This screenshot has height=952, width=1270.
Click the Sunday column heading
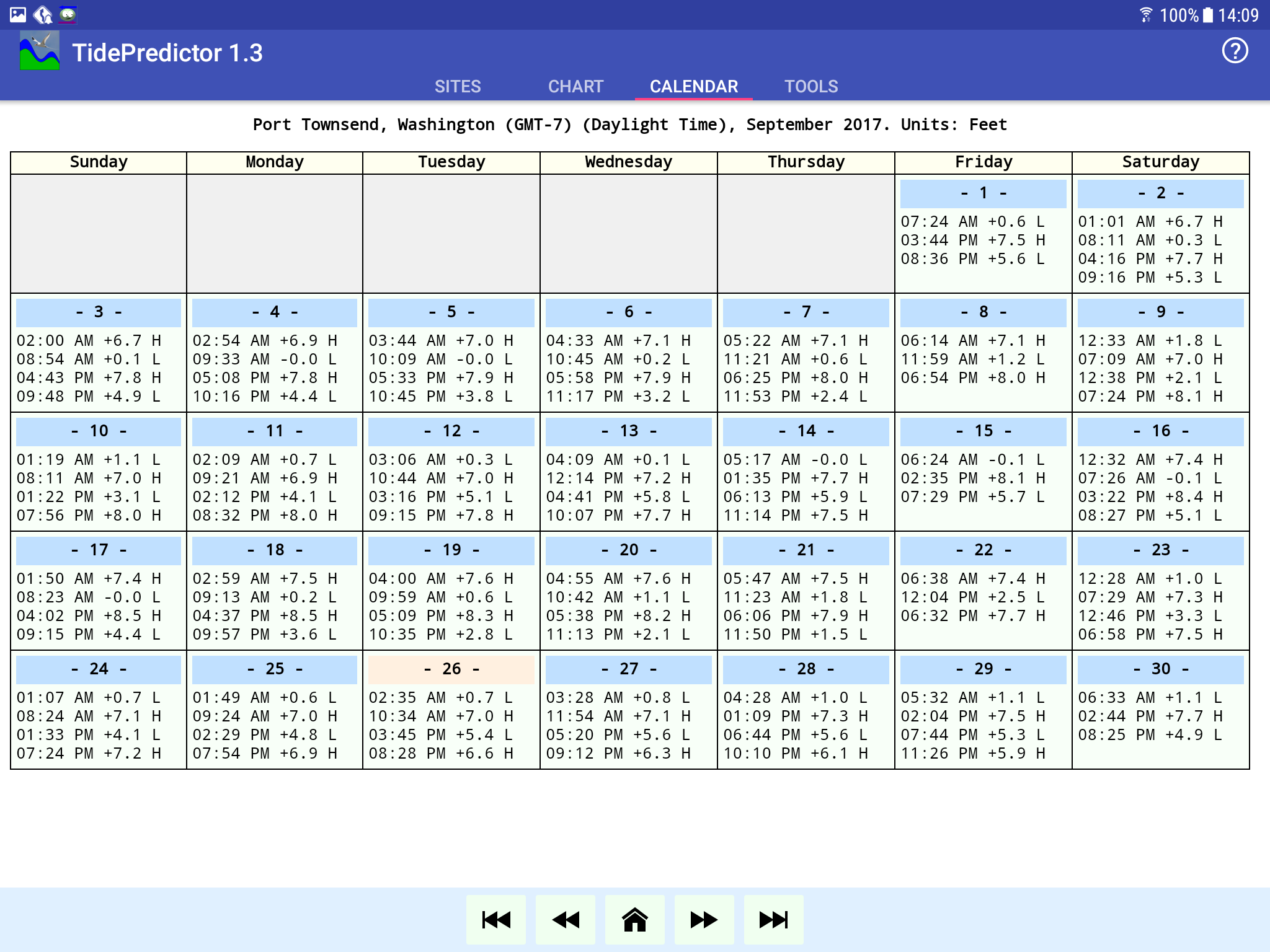point(99,162)
